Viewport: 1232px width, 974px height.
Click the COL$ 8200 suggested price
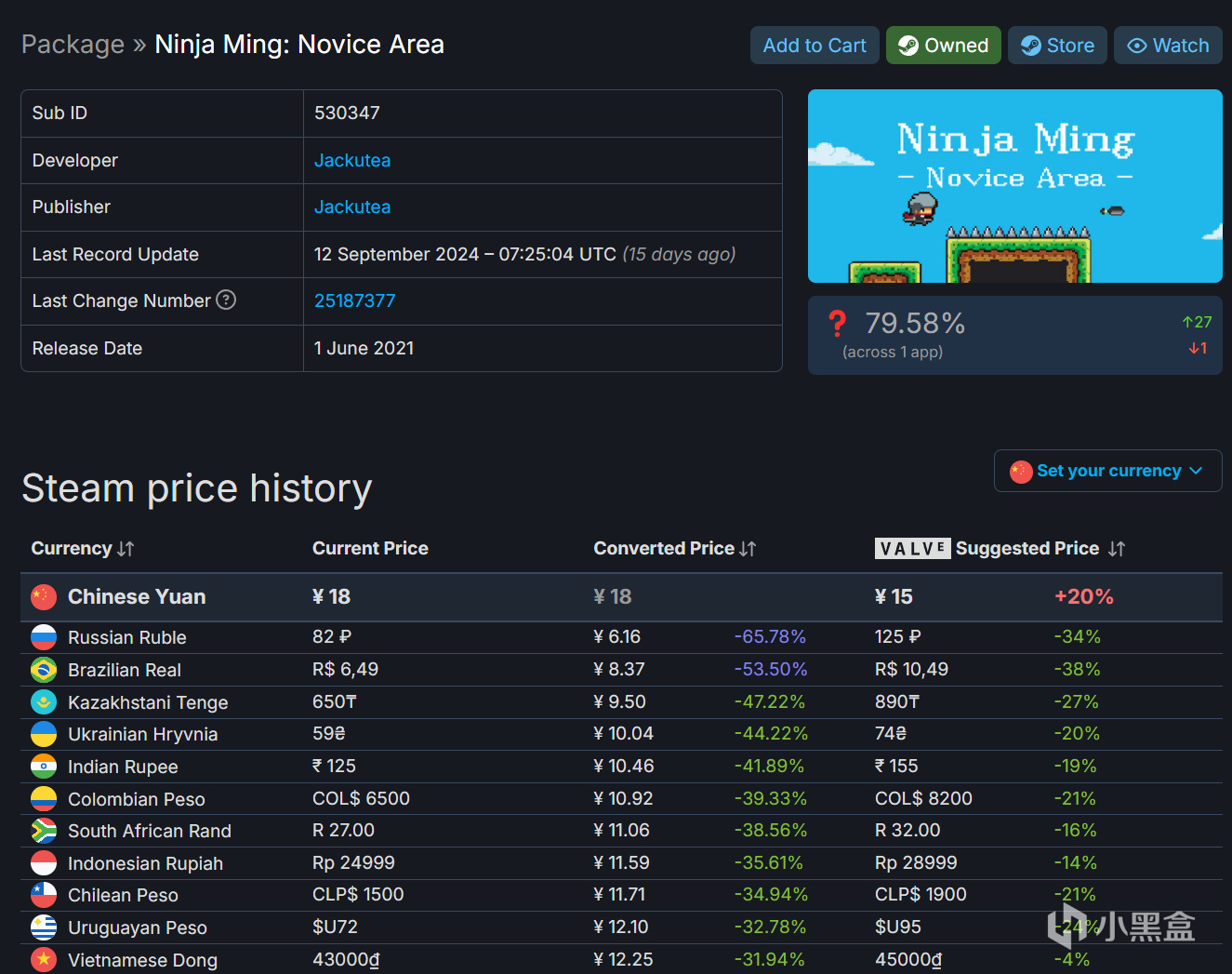coord(923,798)
